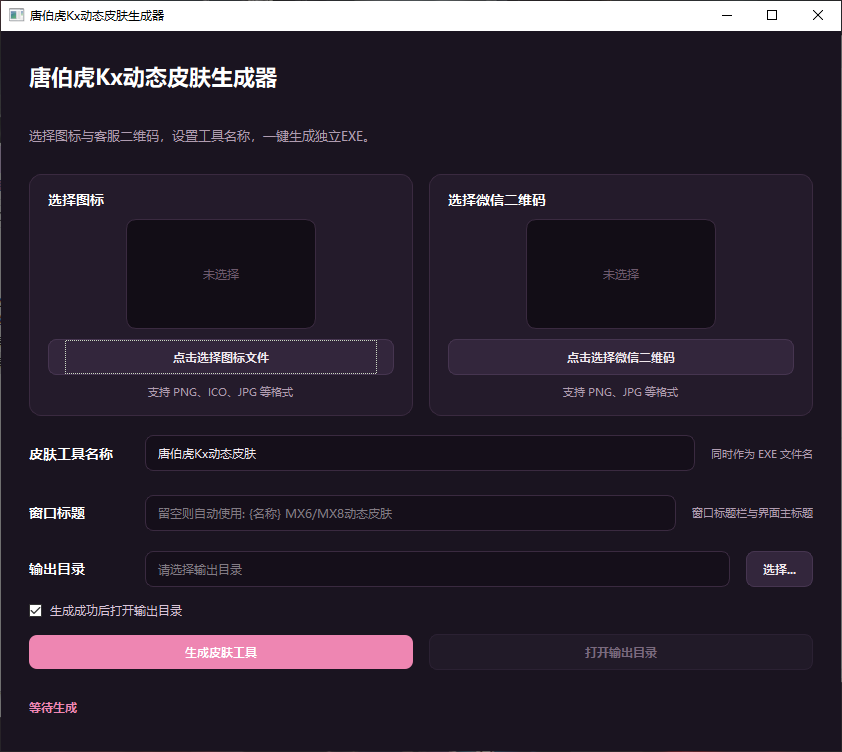Focus the 窗口标题 input field

(410, 513)
